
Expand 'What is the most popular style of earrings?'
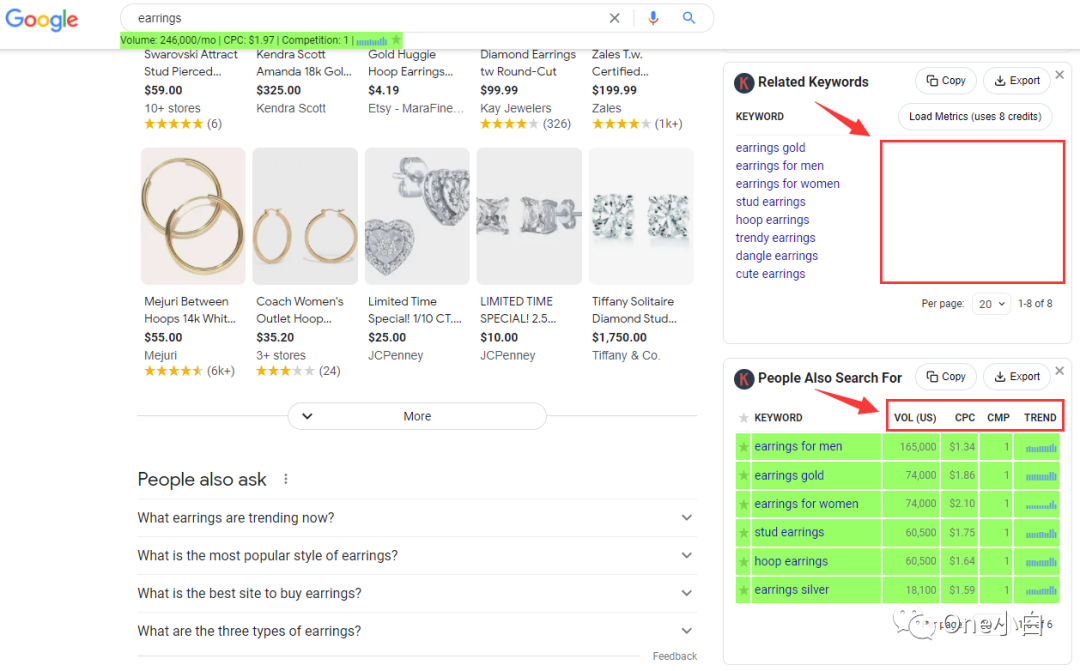pyautogui.click(x=417, y=555)
